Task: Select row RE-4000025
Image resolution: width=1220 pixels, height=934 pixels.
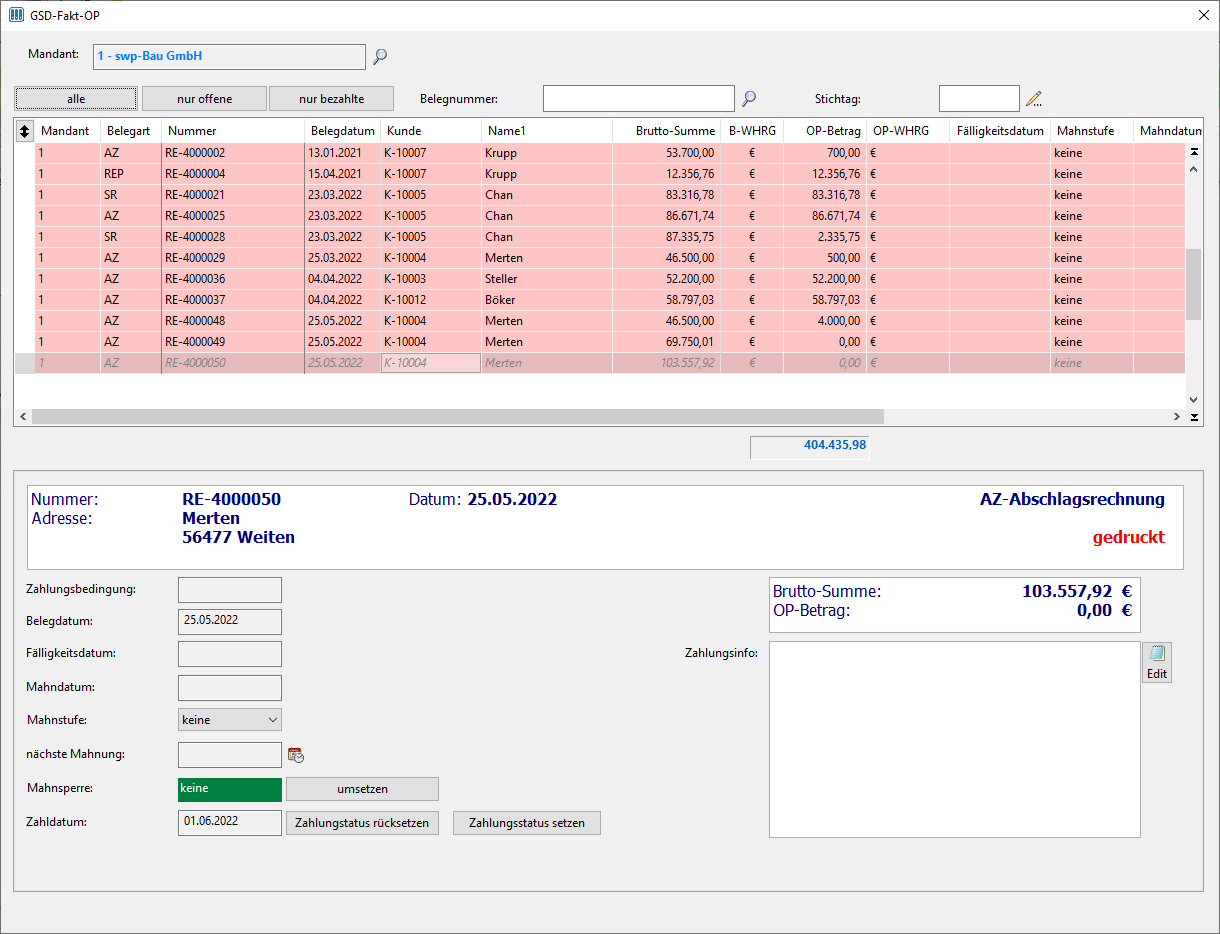Action: pyautogui.click(x=610, y=216)
